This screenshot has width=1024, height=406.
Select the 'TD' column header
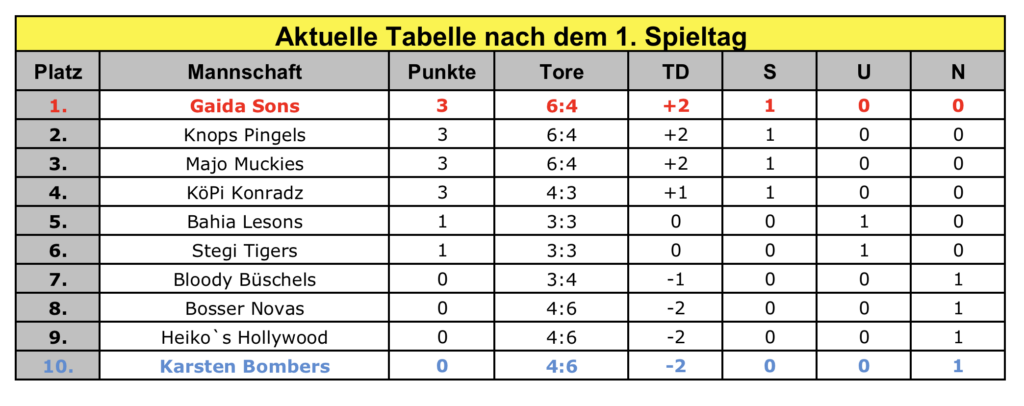[676, 72]
